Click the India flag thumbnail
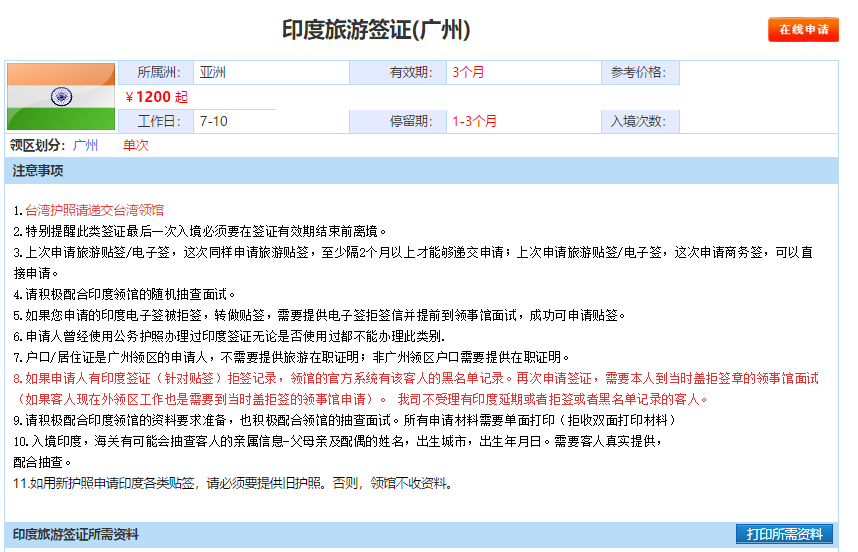 (x=61, y=96)
